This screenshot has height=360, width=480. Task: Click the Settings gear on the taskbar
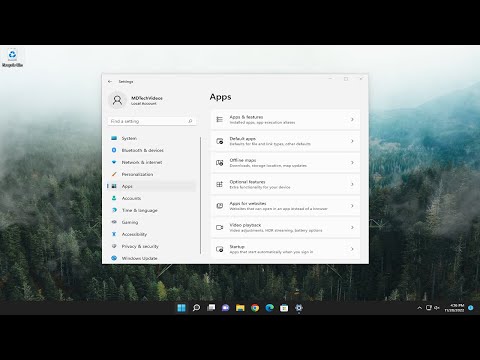pyautogui.click(x=299, y=308)
